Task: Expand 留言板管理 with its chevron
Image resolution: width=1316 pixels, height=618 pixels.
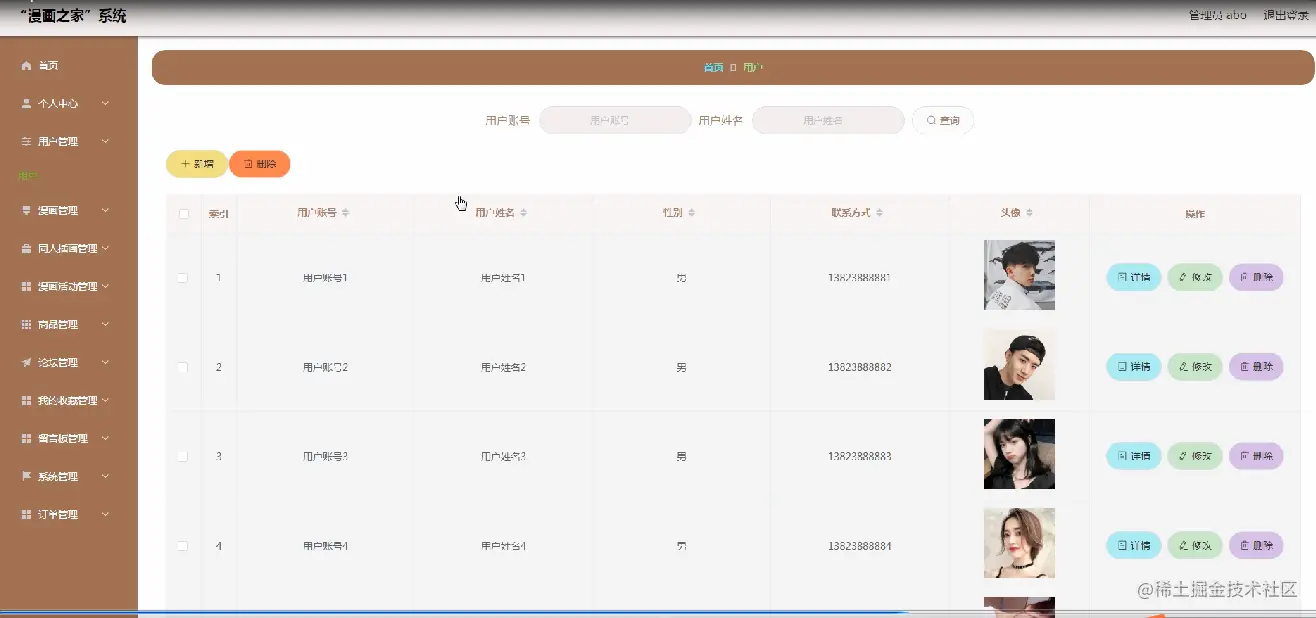Action: coord(105,439)
